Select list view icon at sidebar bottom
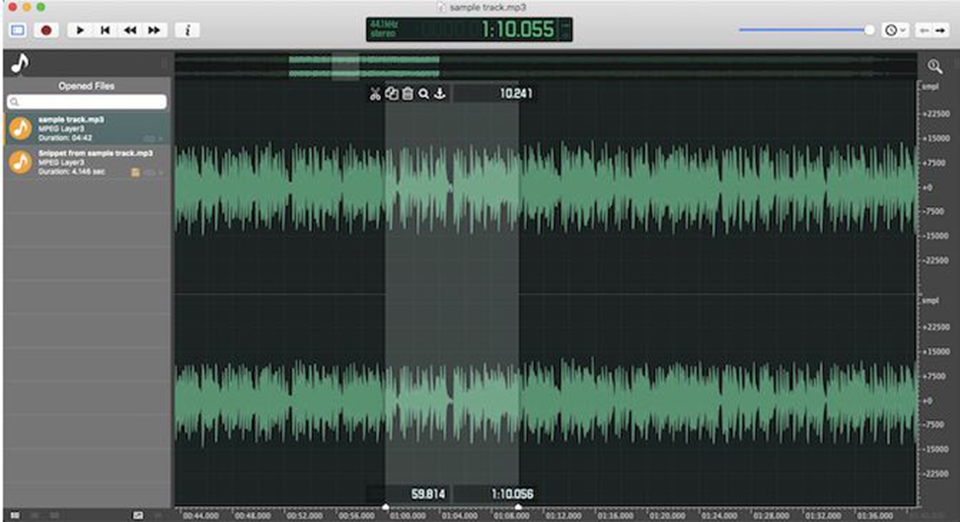 (x=15, y=515)
